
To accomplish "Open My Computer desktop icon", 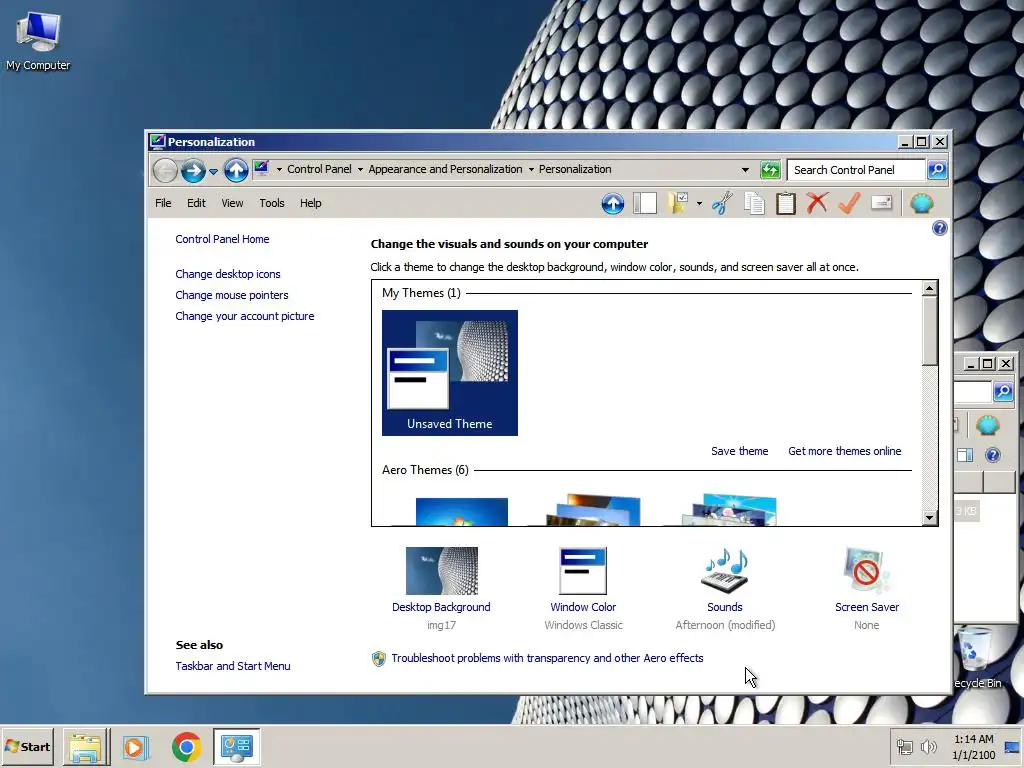I will [x=38, y=41].
